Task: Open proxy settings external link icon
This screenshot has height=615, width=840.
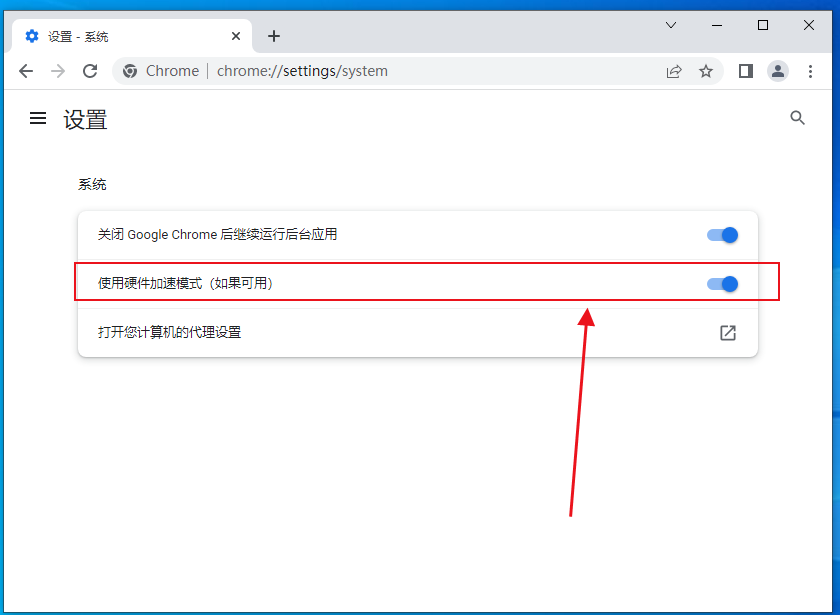Action: click(728, 333)
